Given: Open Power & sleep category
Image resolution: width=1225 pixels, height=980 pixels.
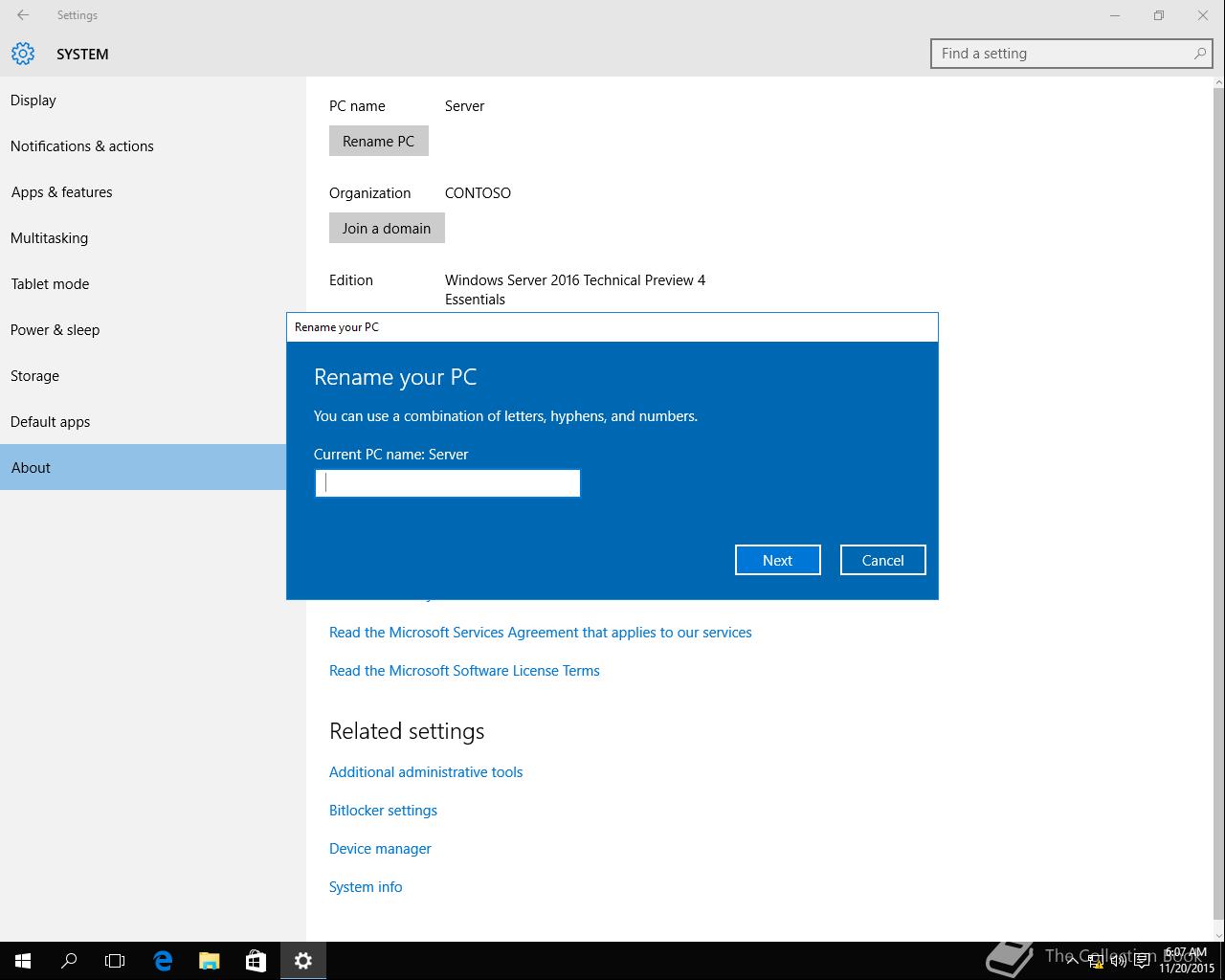Looking at the screenshot, I should pyautogui.click(x=144, y=330).
